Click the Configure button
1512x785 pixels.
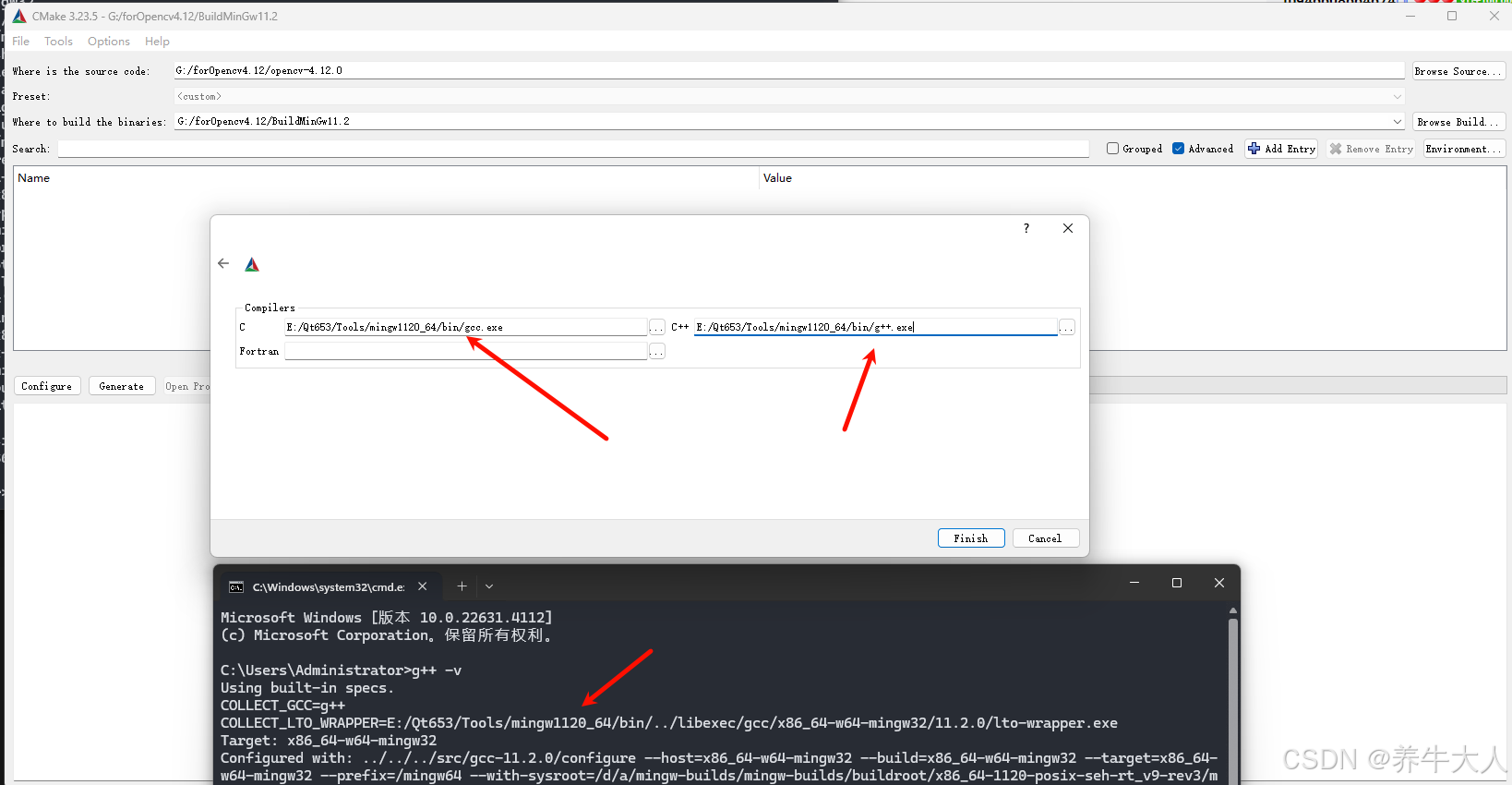tap(47, 386)
